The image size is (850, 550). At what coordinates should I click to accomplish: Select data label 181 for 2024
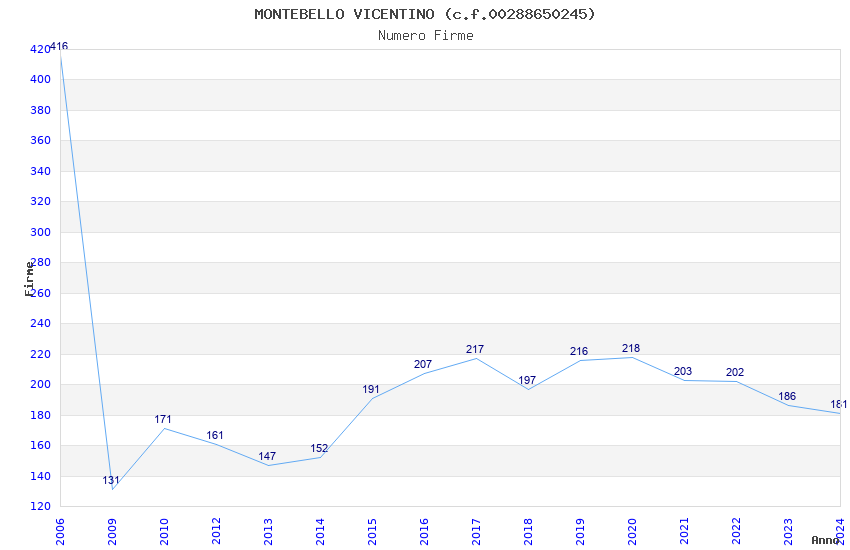(838, 404)
